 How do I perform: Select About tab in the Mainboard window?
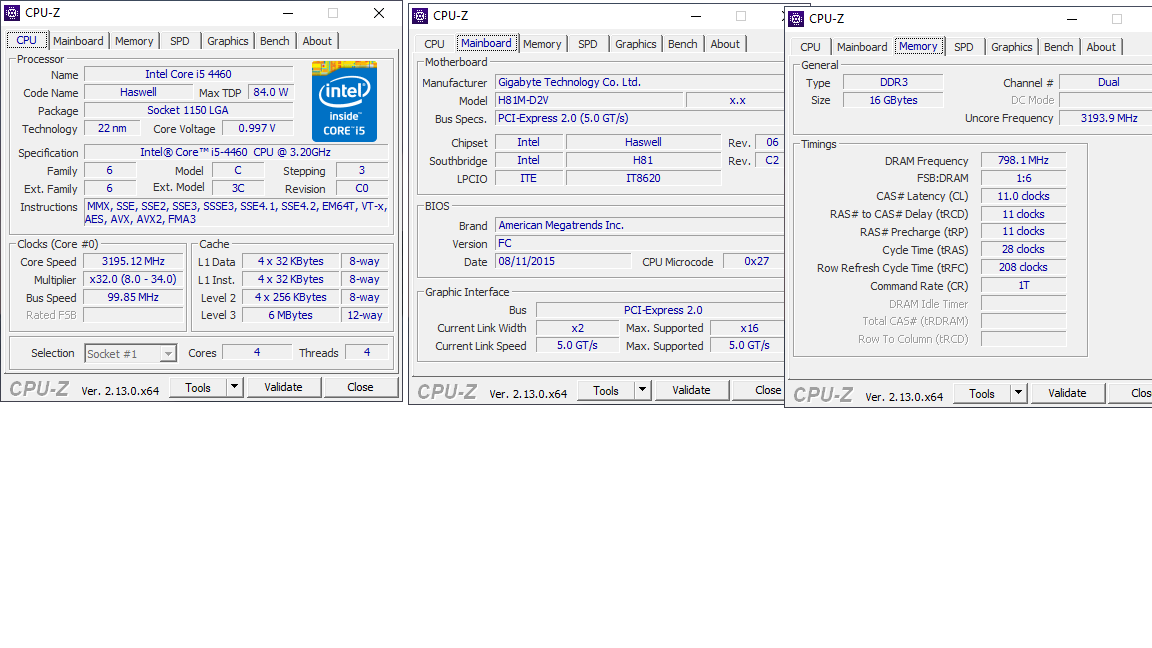tap(725, 44)
